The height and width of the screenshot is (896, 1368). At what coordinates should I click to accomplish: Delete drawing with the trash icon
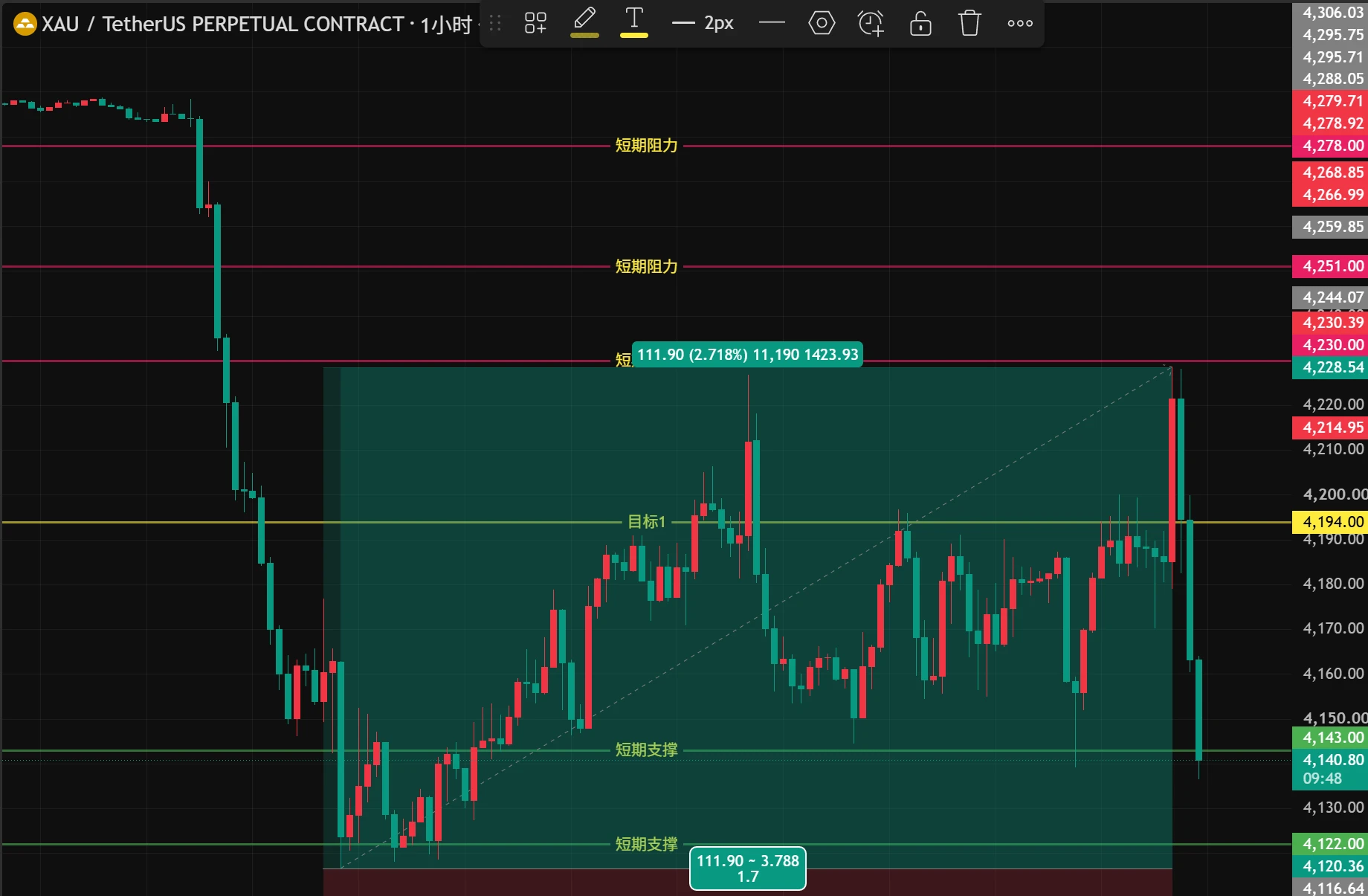click(969, 23)
